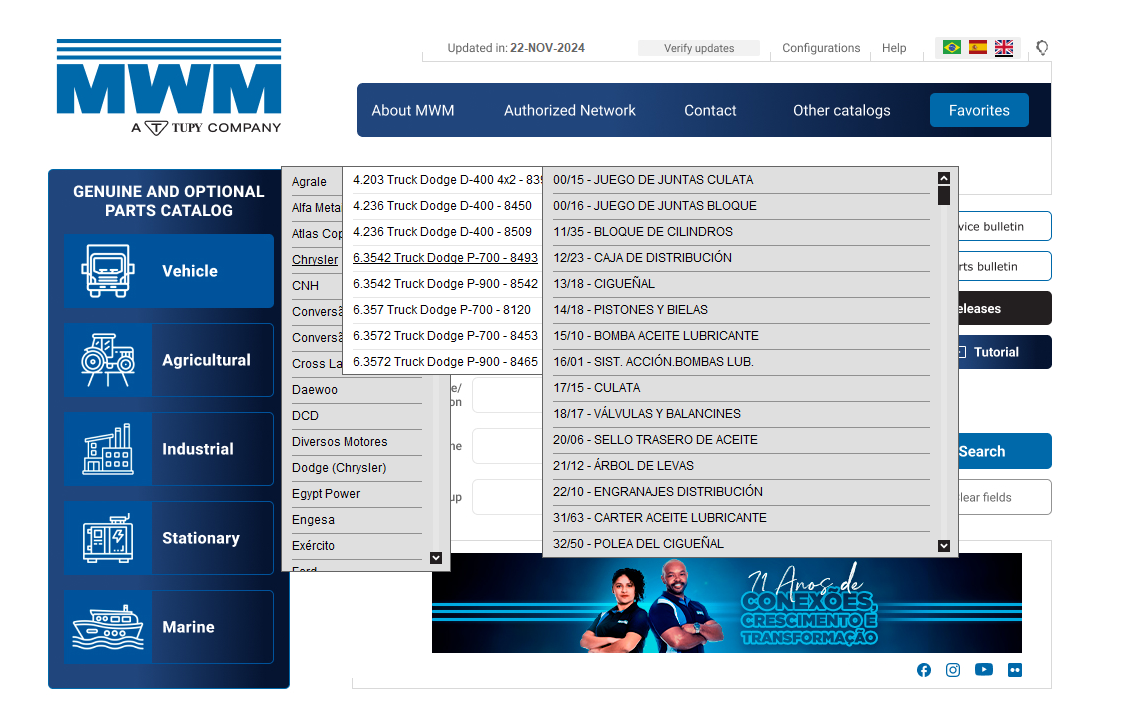Image resolution: width=1128 pixels, height=721 pixels.
Task: Open the Agricultural tractor icon
Action: [108, 360]
